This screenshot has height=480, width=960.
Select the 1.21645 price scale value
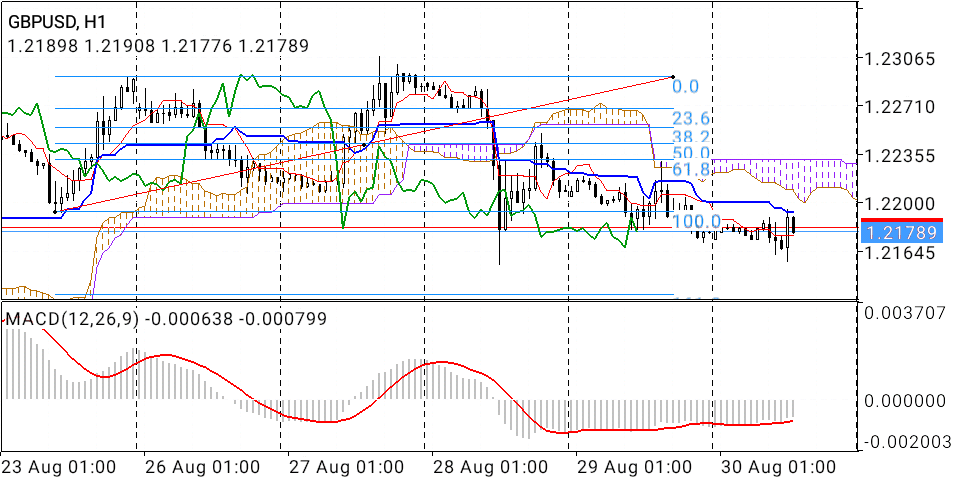pyautogui.click(x=902, y=253)
